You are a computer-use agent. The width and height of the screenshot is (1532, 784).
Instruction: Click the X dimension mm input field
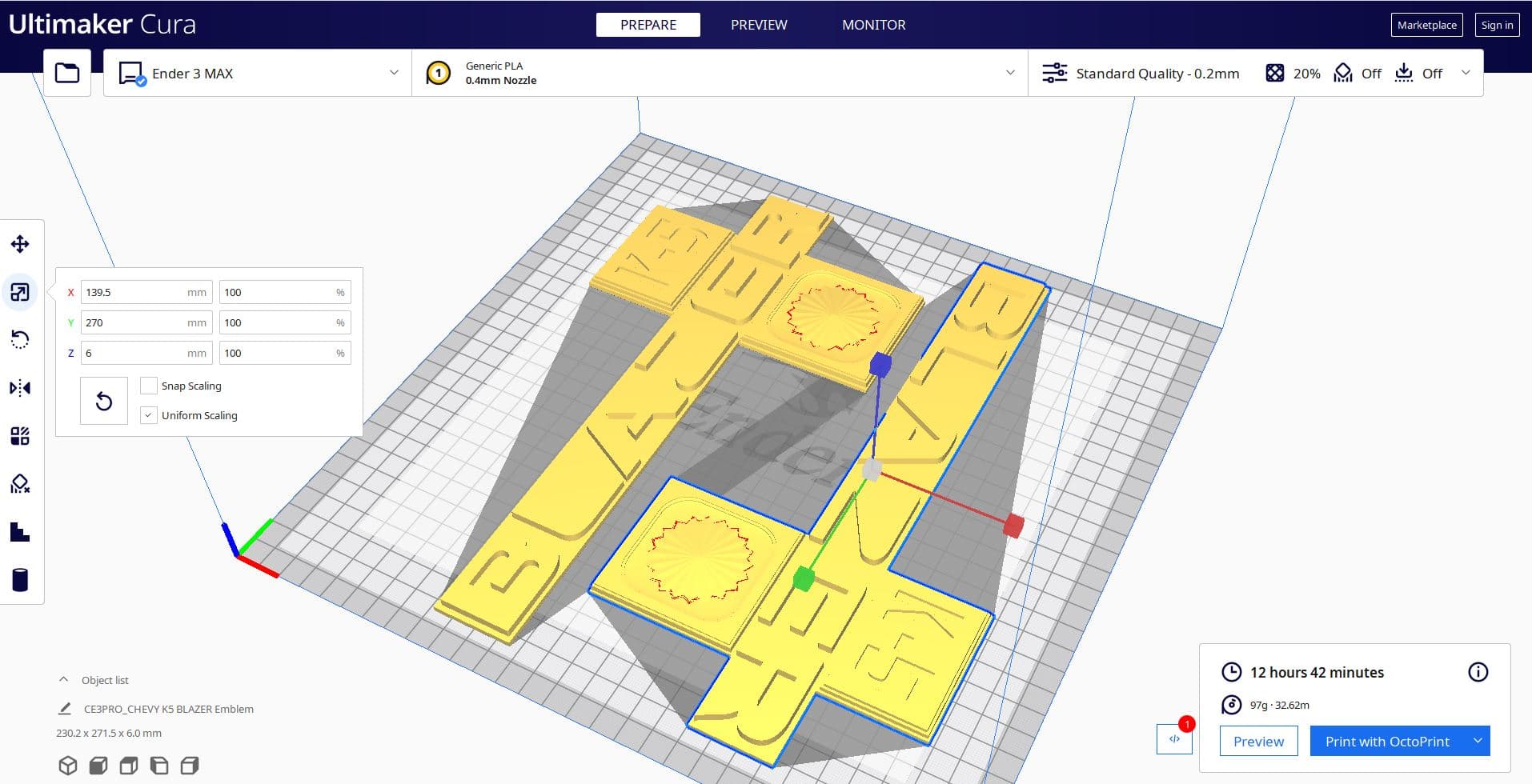coord(146,292)
